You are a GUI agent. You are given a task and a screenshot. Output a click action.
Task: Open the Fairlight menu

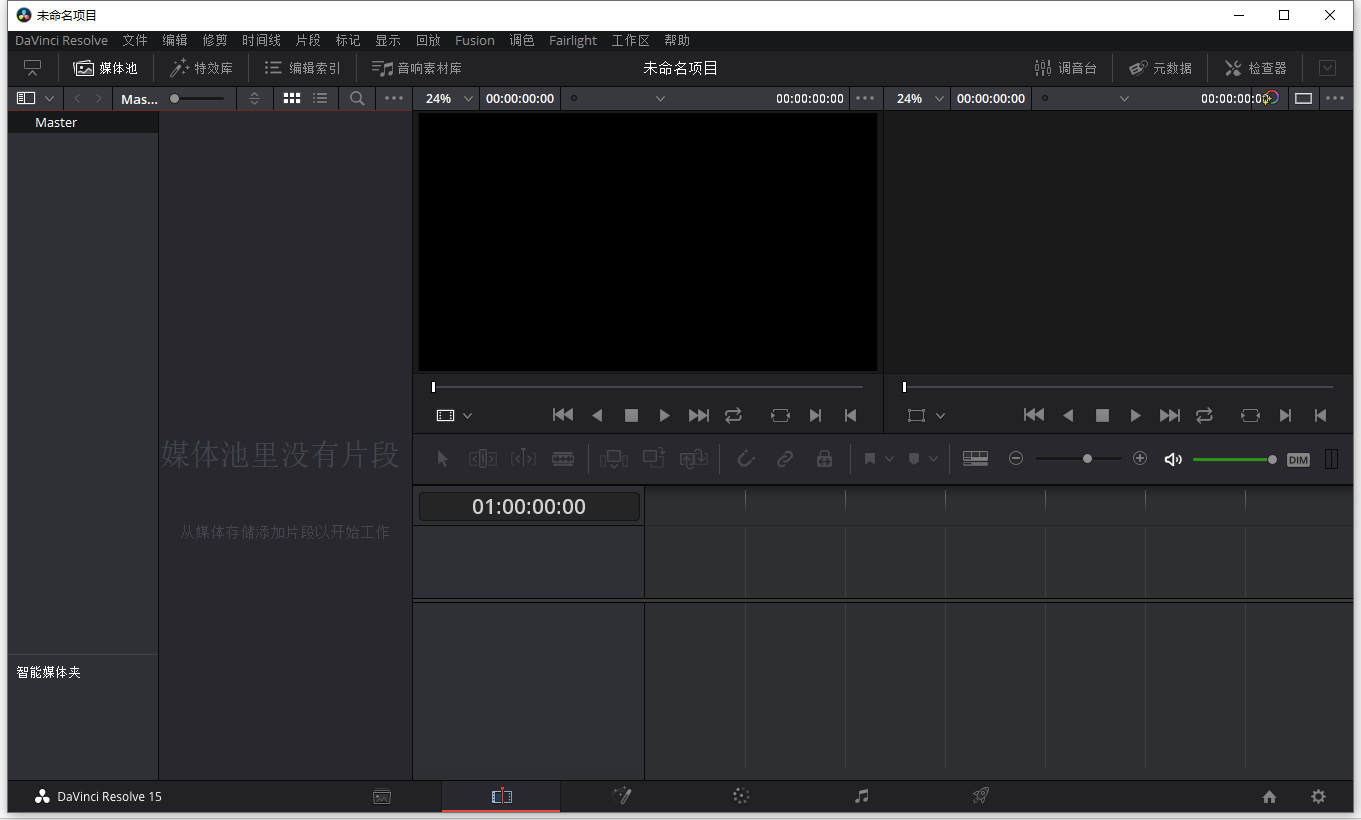click(x=573, y=40)
